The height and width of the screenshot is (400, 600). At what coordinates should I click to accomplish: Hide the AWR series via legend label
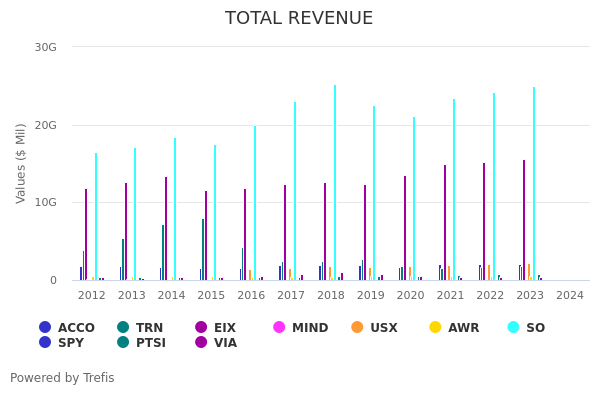(x=463, y=327)
